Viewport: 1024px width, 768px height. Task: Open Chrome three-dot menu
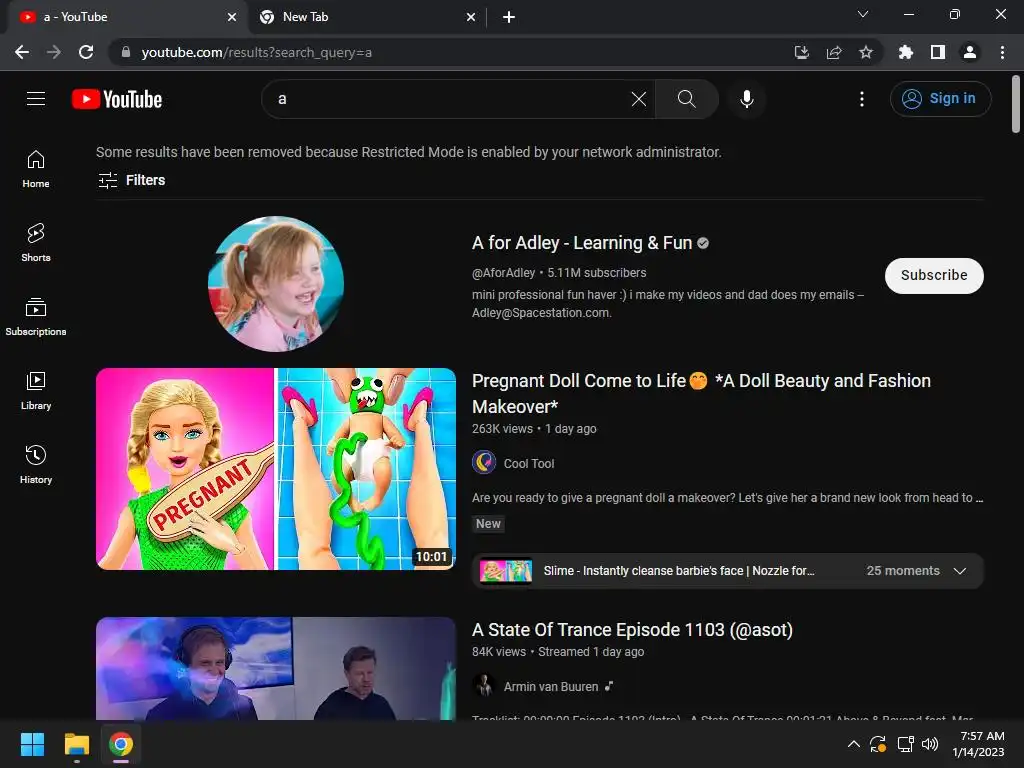pyautogui.click(x=1002, y=52)
